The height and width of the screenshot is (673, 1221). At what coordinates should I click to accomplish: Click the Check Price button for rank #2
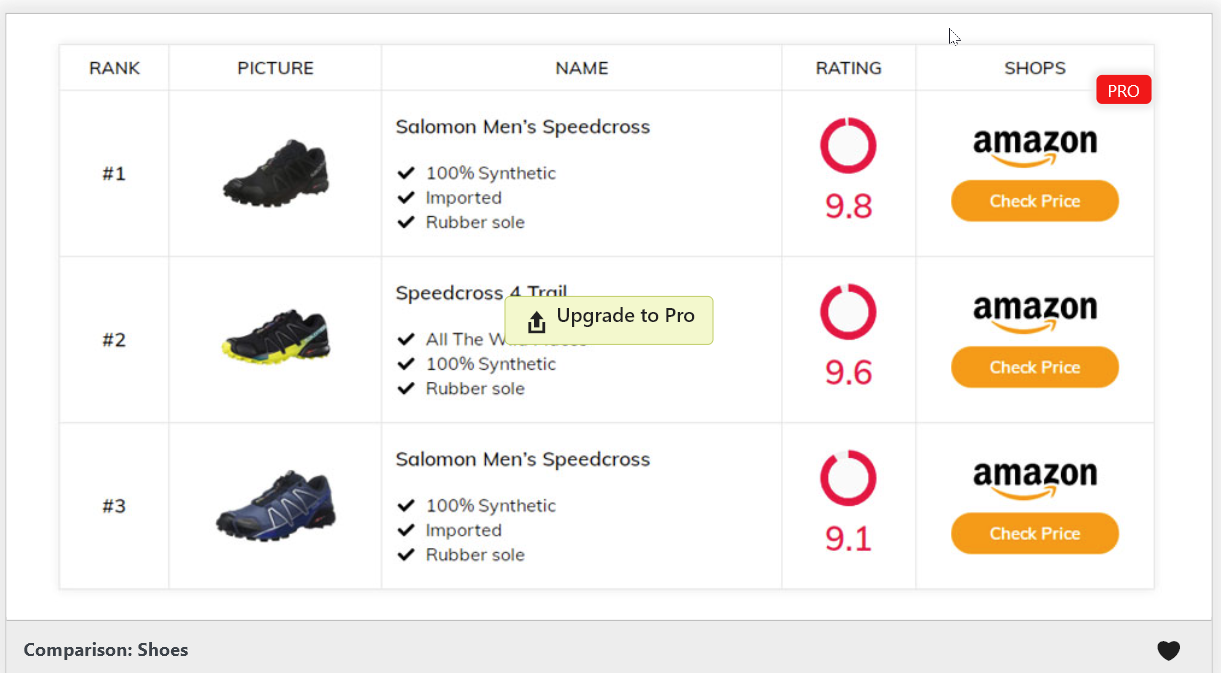[1035, 367]
